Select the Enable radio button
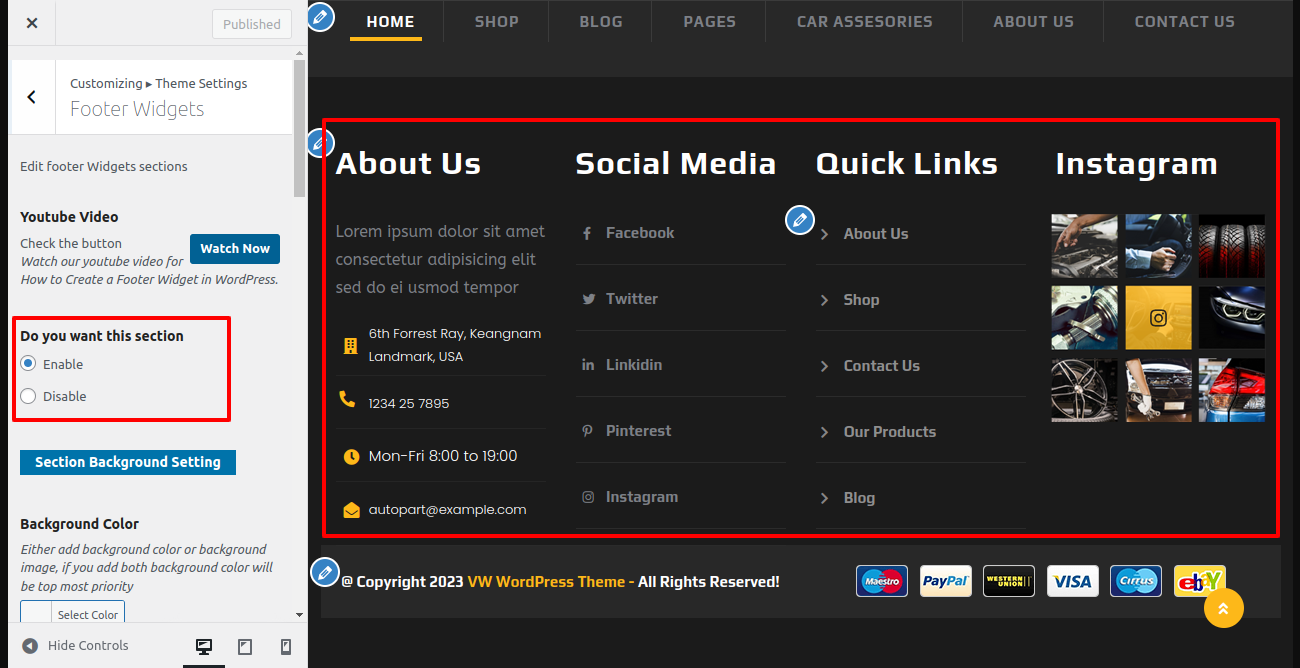1300x668 pixels. point(28,364)
